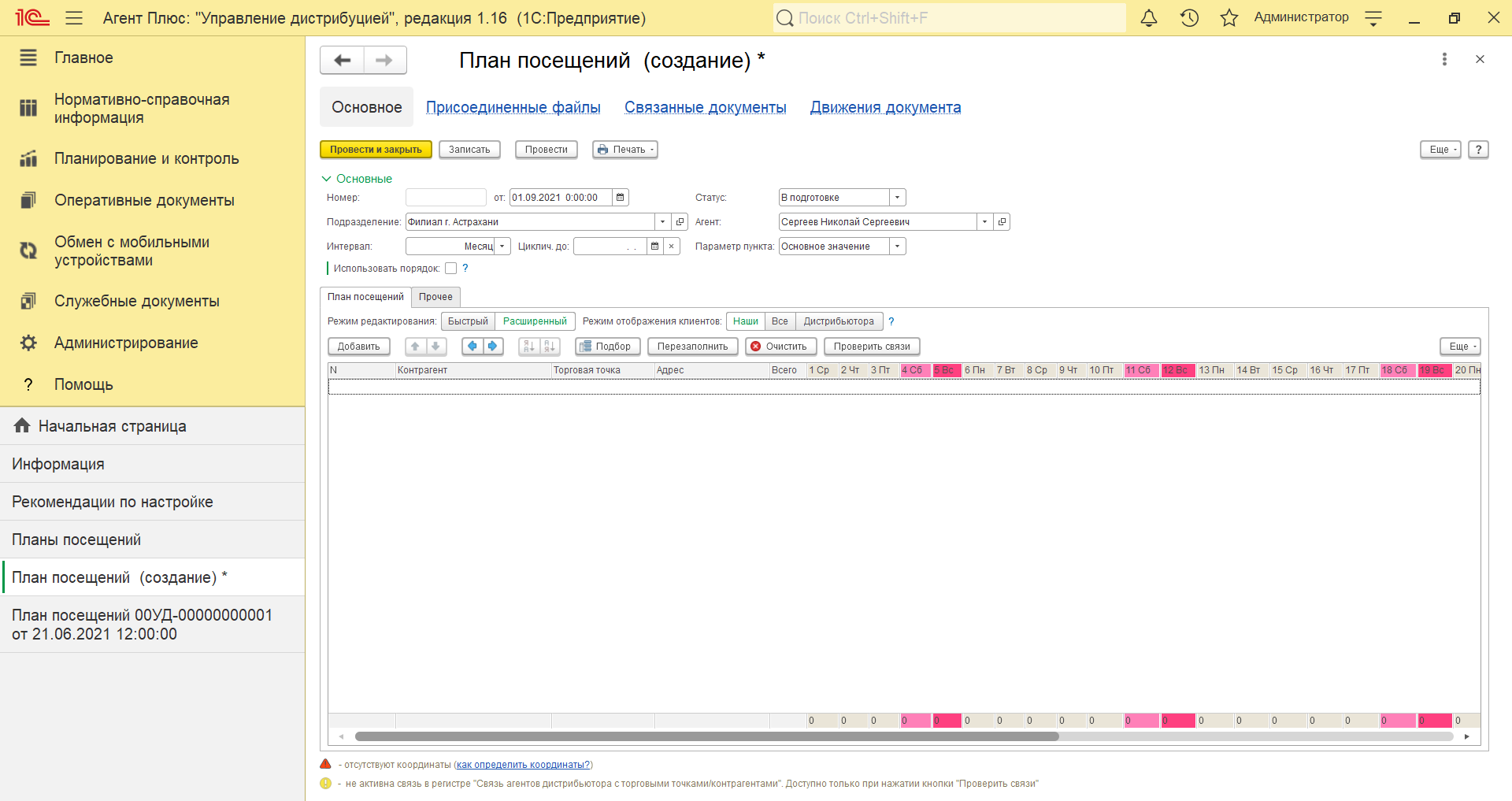Expand the Статус dropdown
Image resolution: width=1512 pixels, height=801 pixels.
pos(898,198)
